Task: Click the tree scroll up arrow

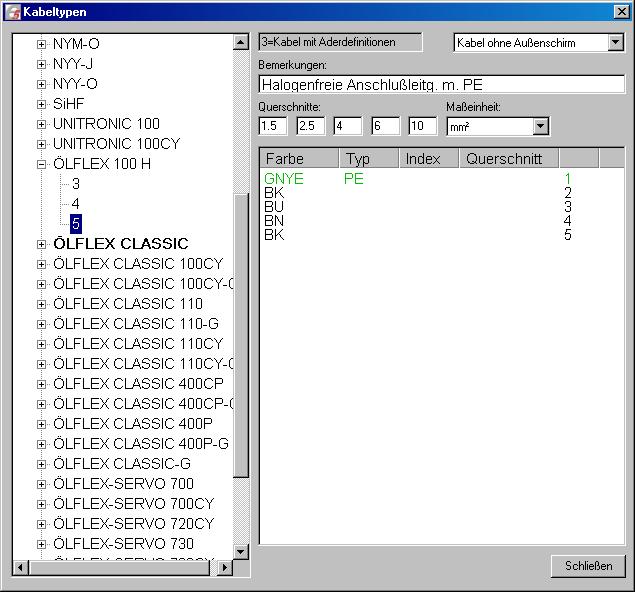Action: (241, 42)
